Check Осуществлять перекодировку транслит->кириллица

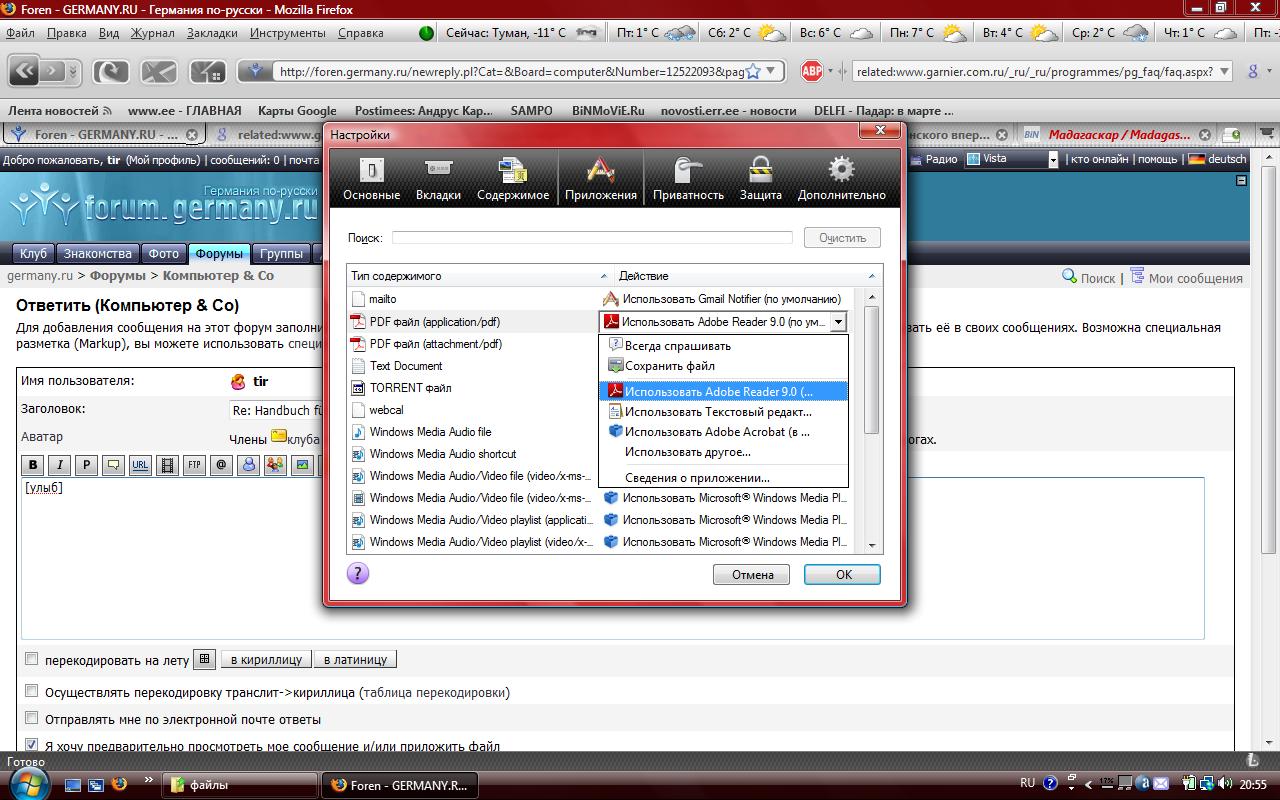pyautogui.click(x=31, y=691)
